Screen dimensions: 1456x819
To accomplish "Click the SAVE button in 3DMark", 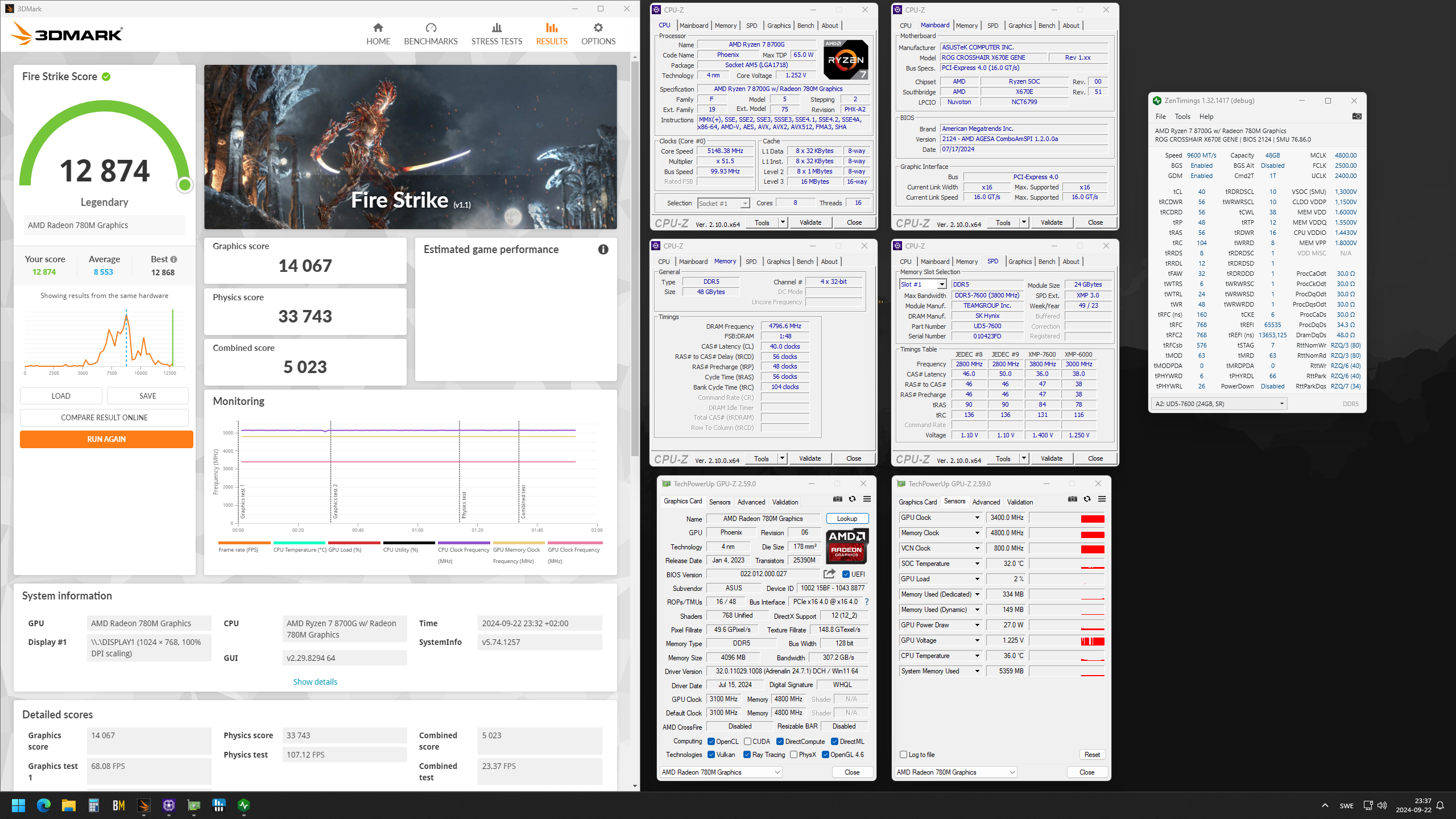I will pyautogui.click(x=147, y=396).
